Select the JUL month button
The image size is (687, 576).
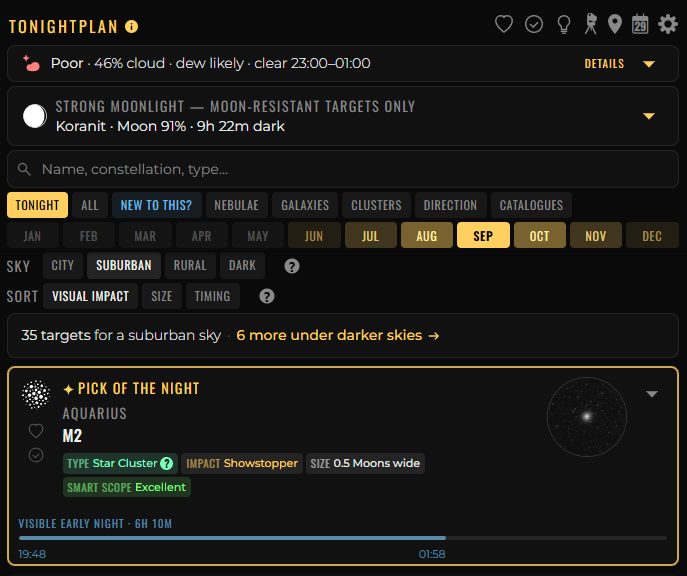coord(371,236)
